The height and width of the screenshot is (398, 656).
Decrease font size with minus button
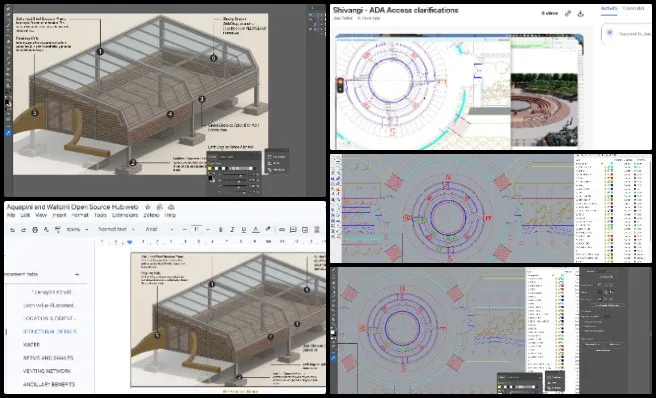coord(184,229)
